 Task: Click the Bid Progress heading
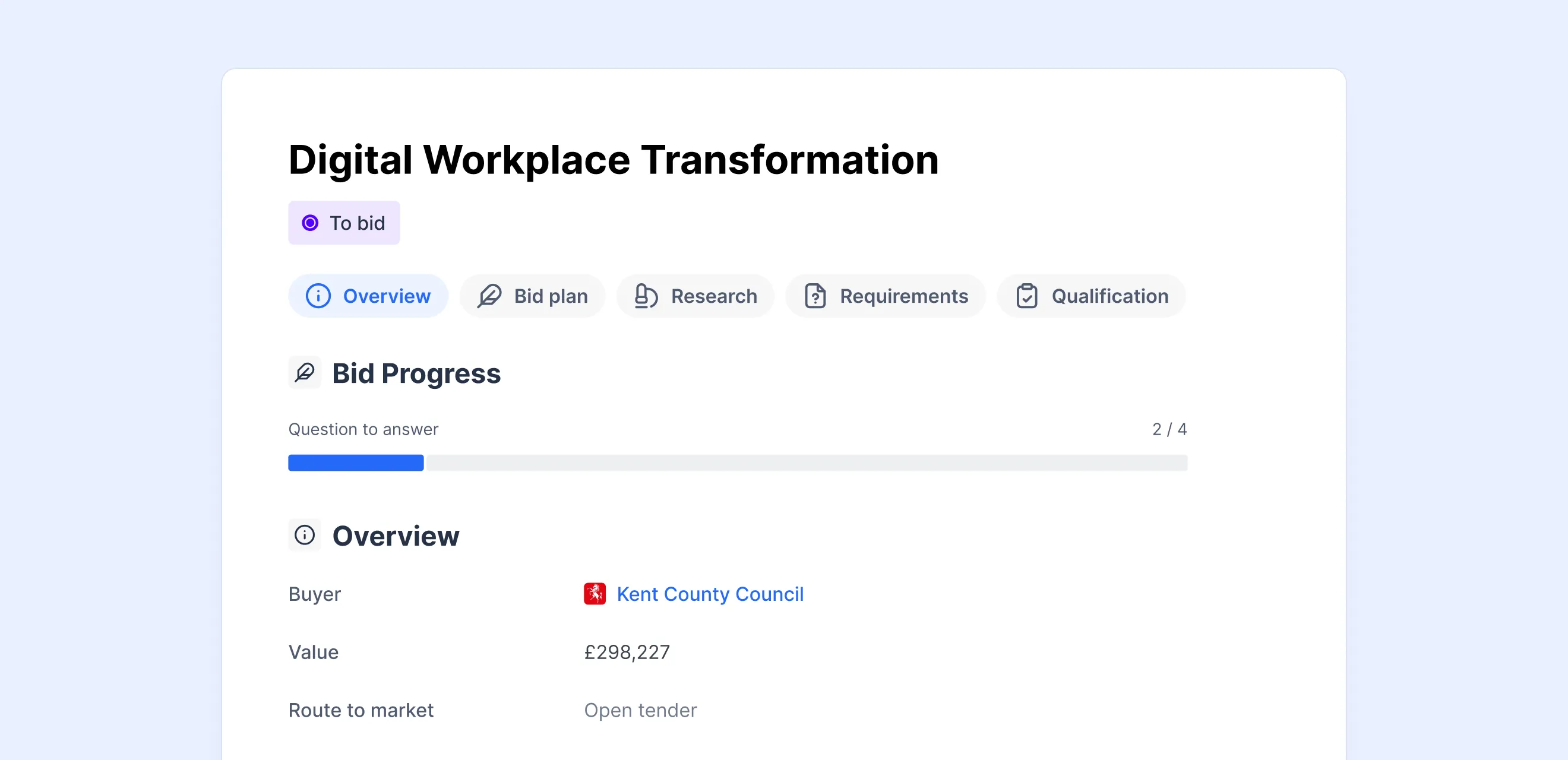(416, 373)
